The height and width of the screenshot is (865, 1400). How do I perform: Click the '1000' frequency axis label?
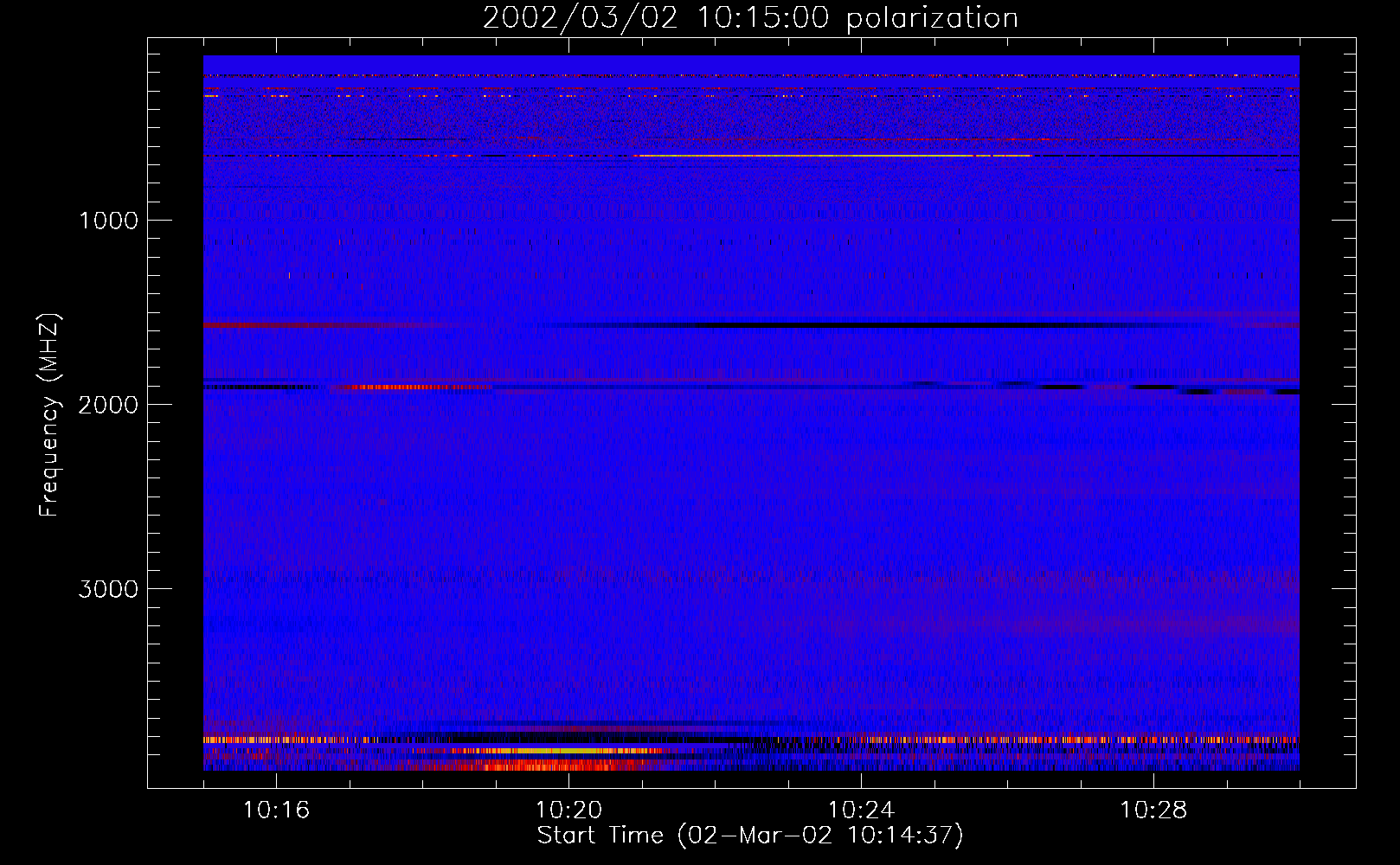[x=108, y=221]
